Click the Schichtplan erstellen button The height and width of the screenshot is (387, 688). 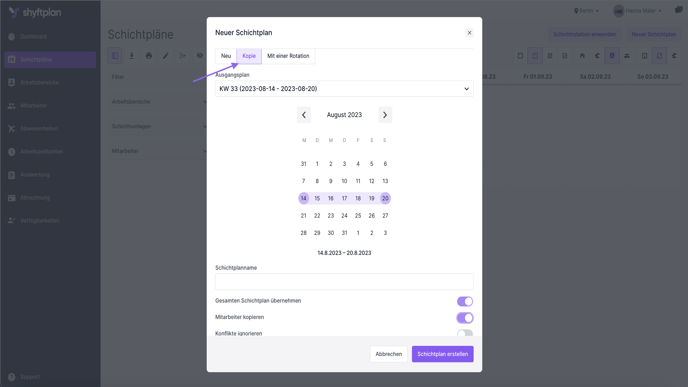(442, 354)
